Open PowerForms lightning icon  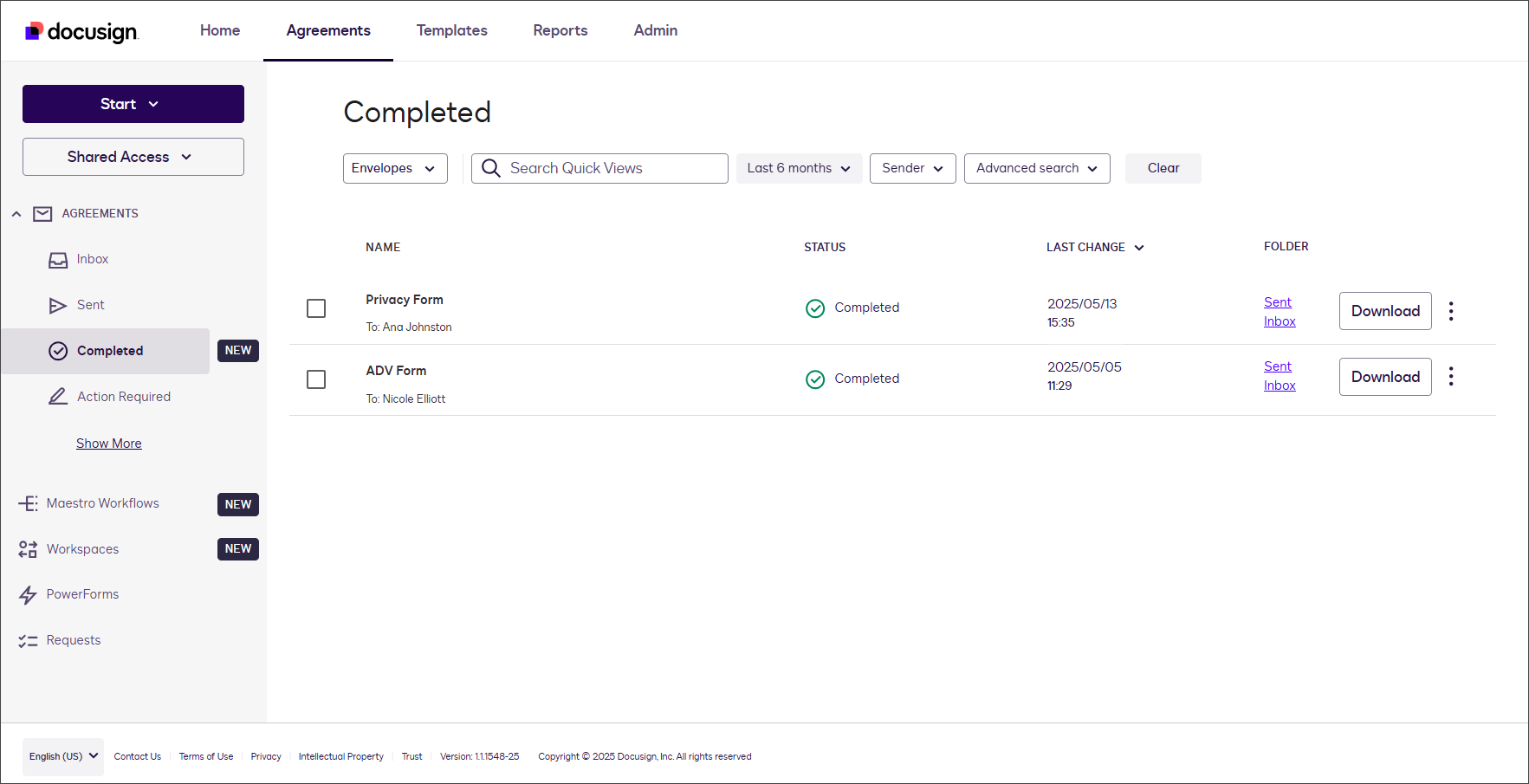click(x=28, y=595)
